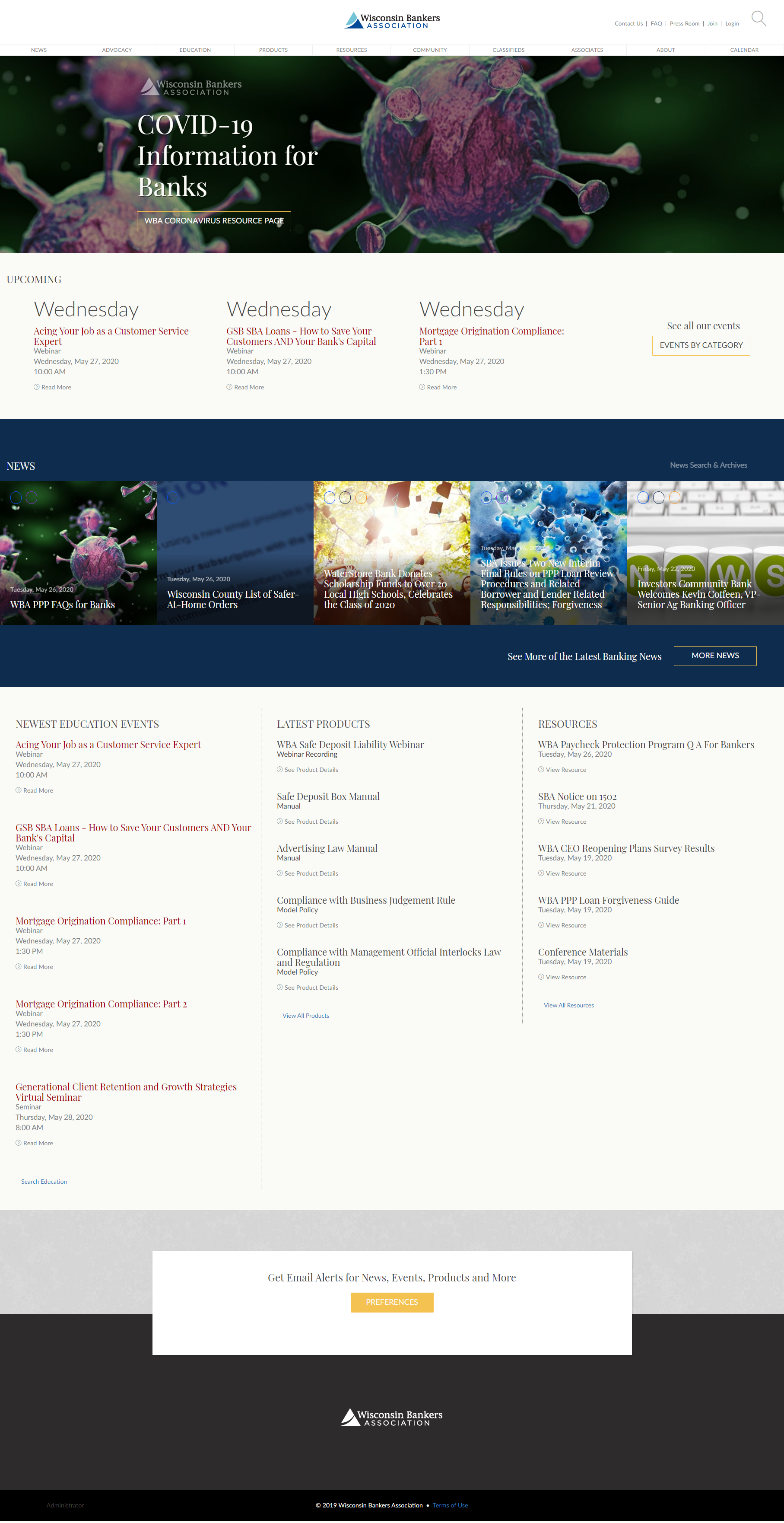Image resolution: width=784 pixels, height=1523 pixels.
Task: Click the Wisconsin Bankers Association logo in the header
Action: click(x=392, y=20)
